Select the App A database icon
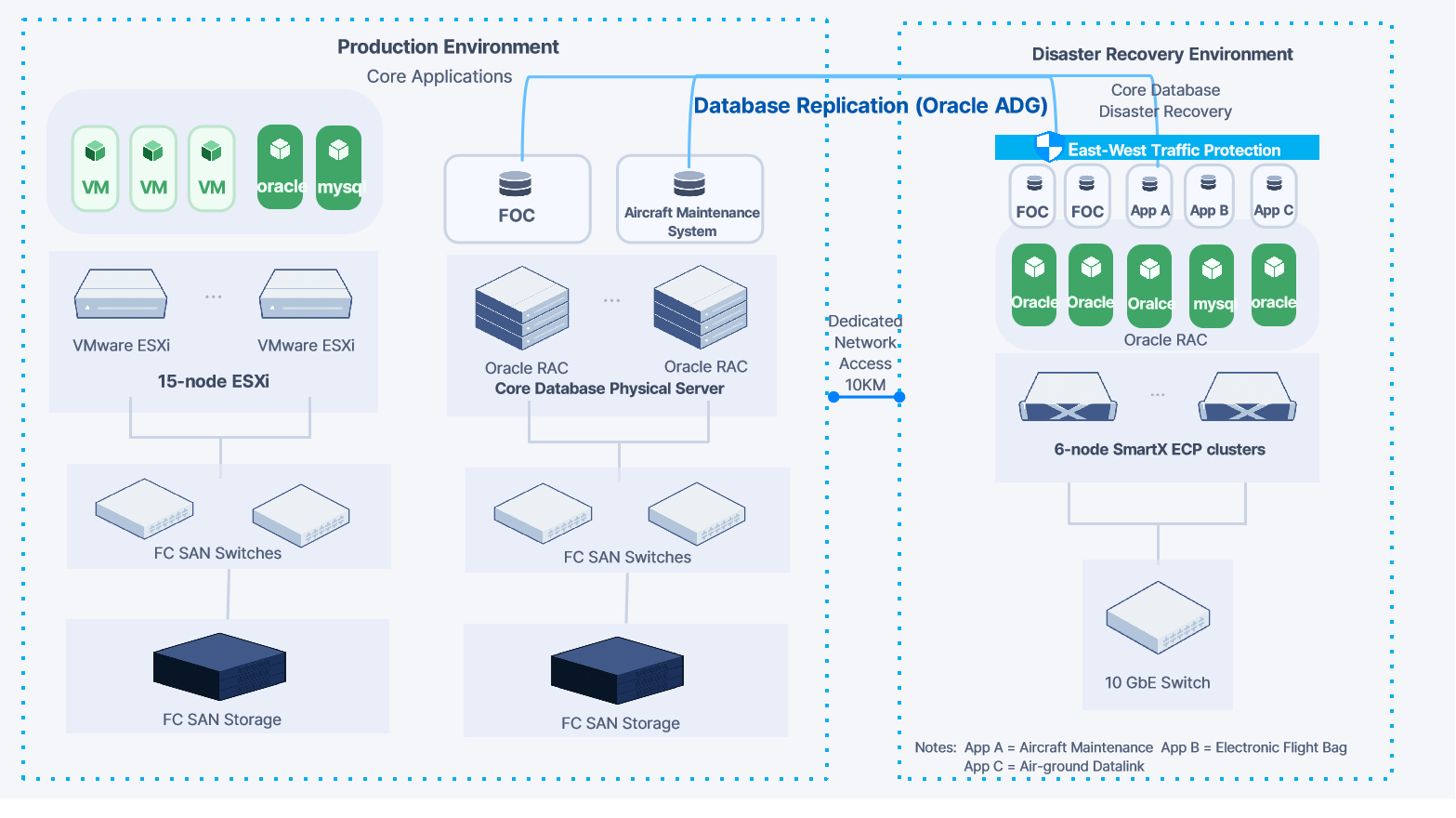The image size is (1456, 818). click(x=1149, y=196)
